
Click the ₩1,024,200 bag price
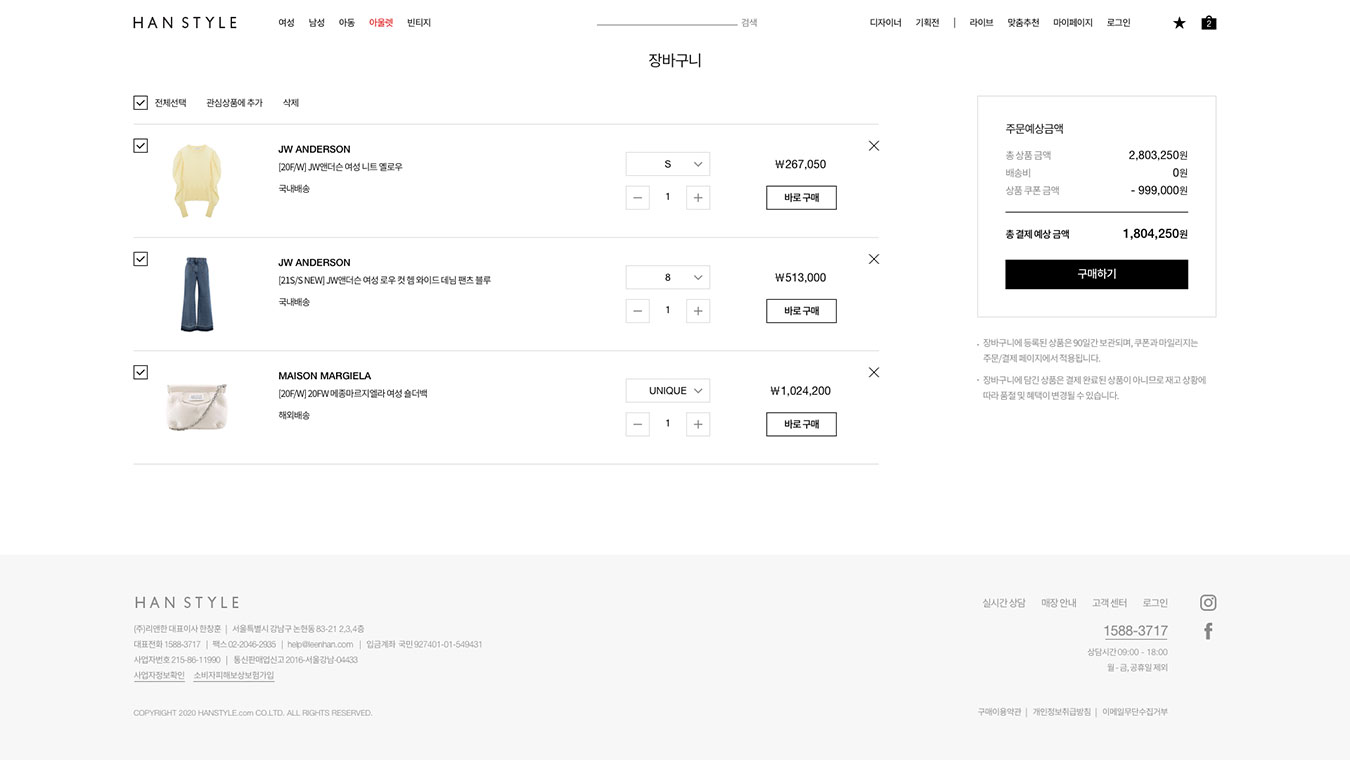coord(800,391)
